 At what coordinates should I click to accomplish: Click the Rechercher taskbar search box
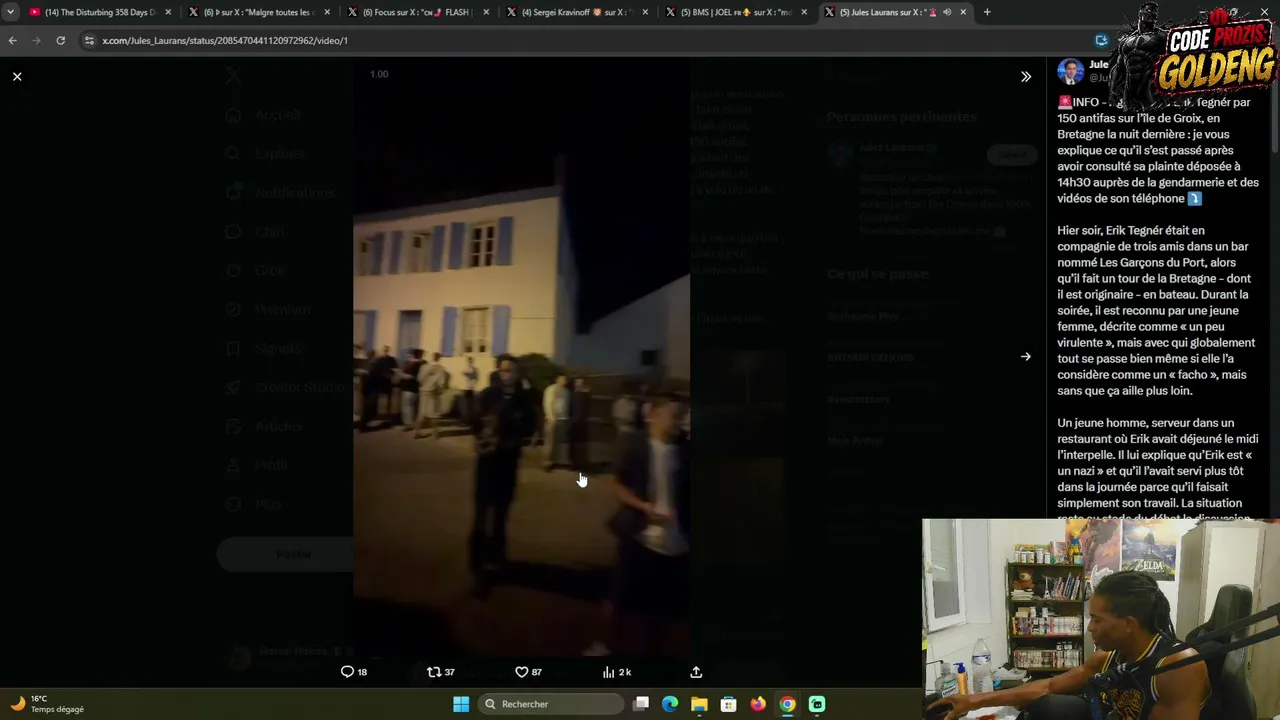click(x=550, y=704)
